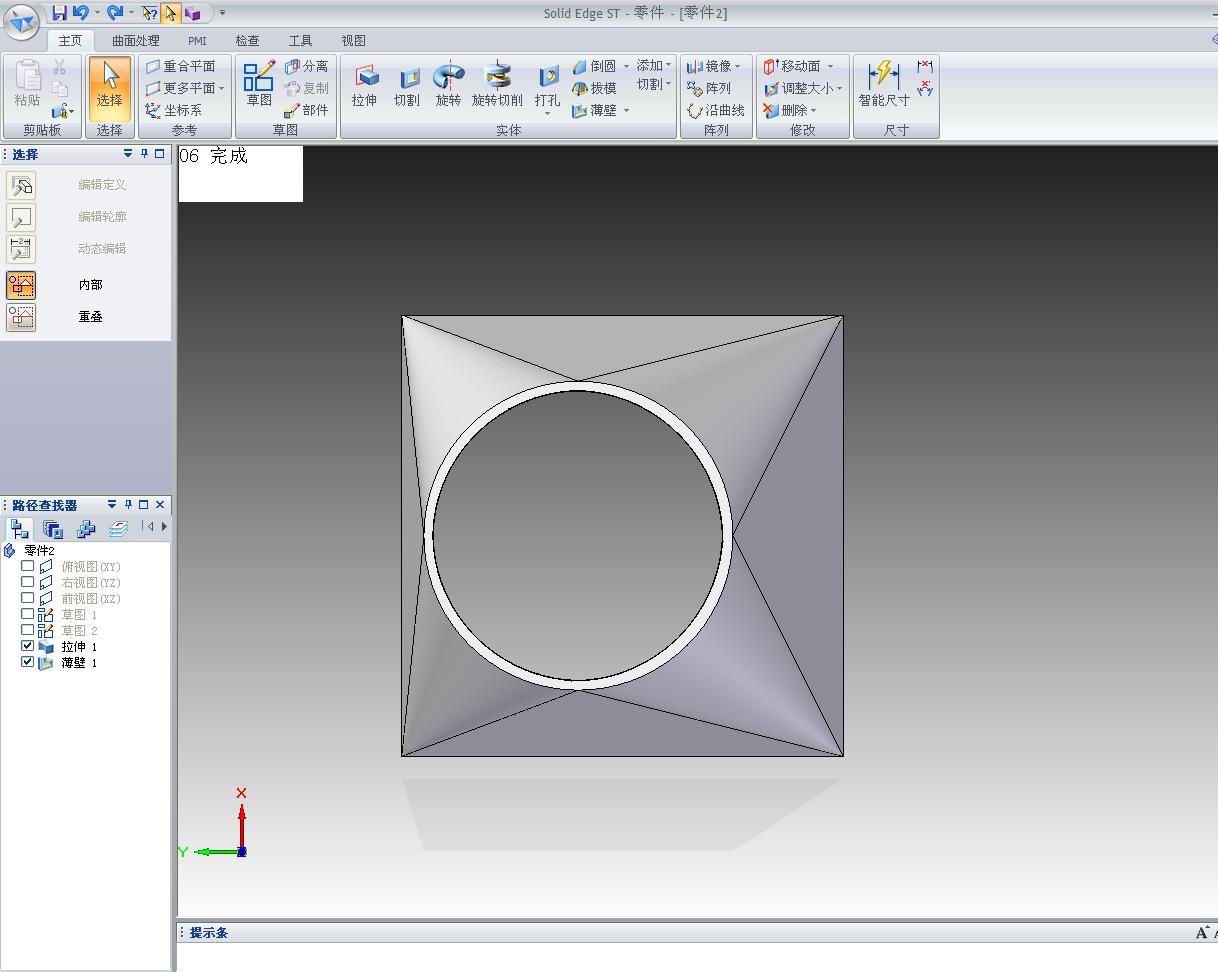
Task: Open the Solid Edge application button
Action: (x=22, y=20)
